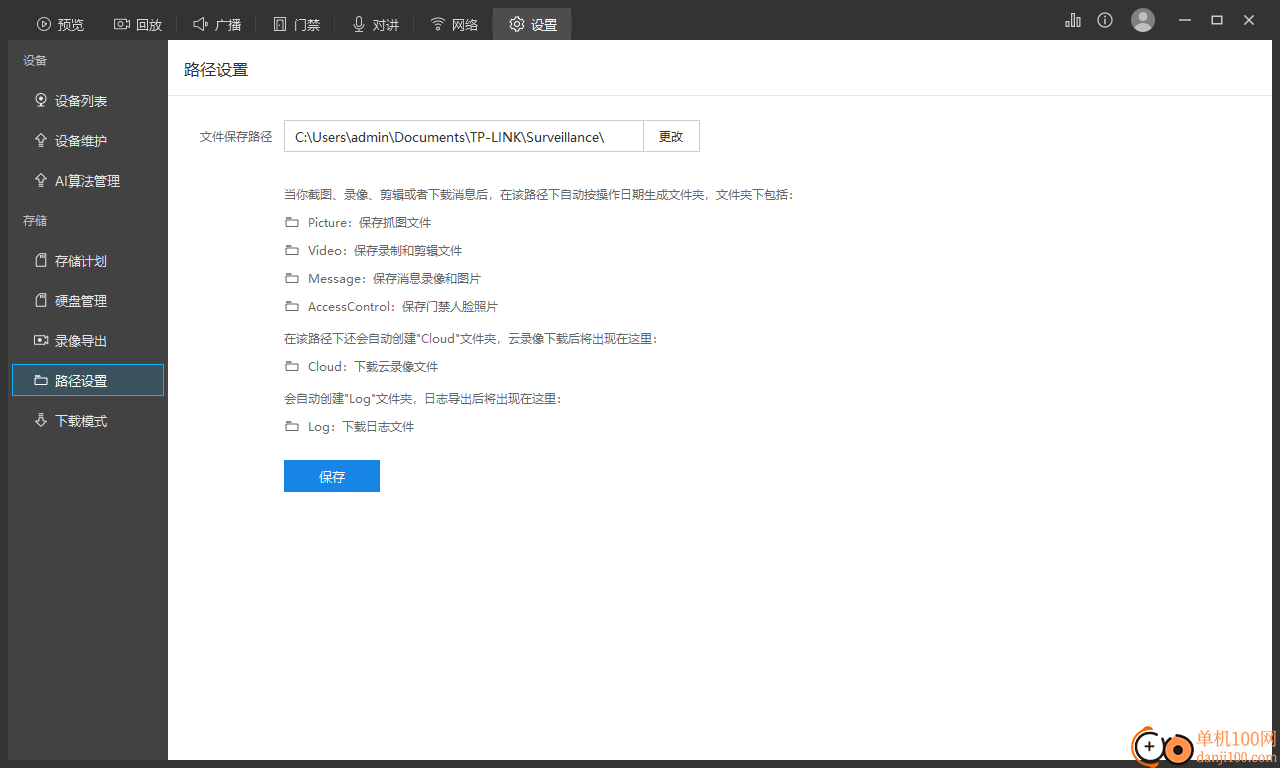Maximize the application window
This screenshot has height=768, width=1280.
tap(1217, 20)
